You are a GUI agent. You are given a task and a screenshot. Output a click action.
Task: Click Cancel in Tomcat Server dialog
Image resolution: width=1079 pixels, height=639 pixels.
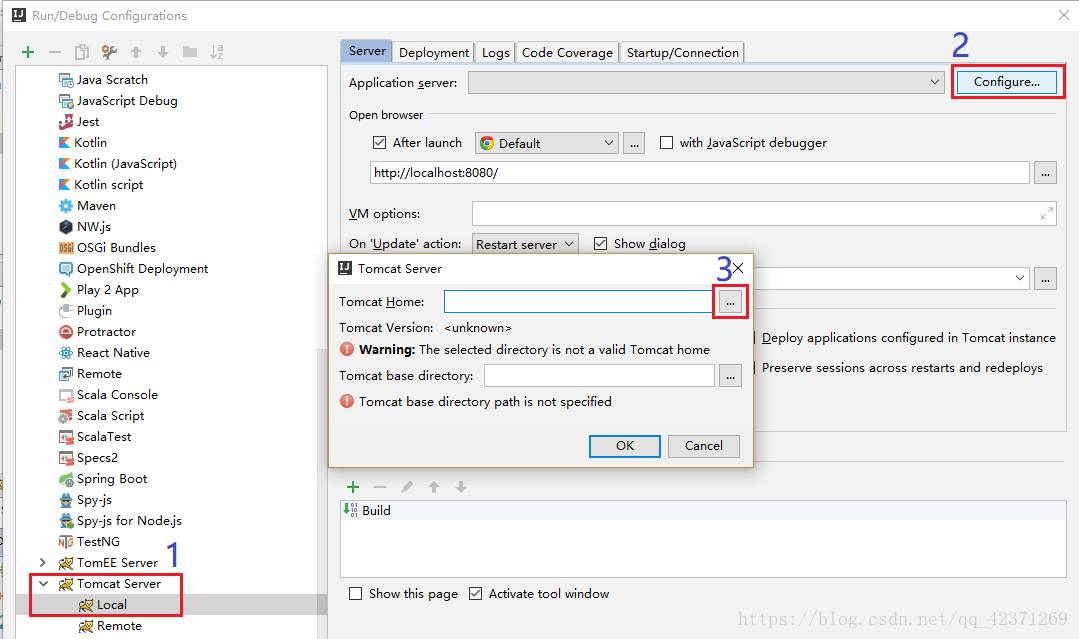tap(703, 446)
